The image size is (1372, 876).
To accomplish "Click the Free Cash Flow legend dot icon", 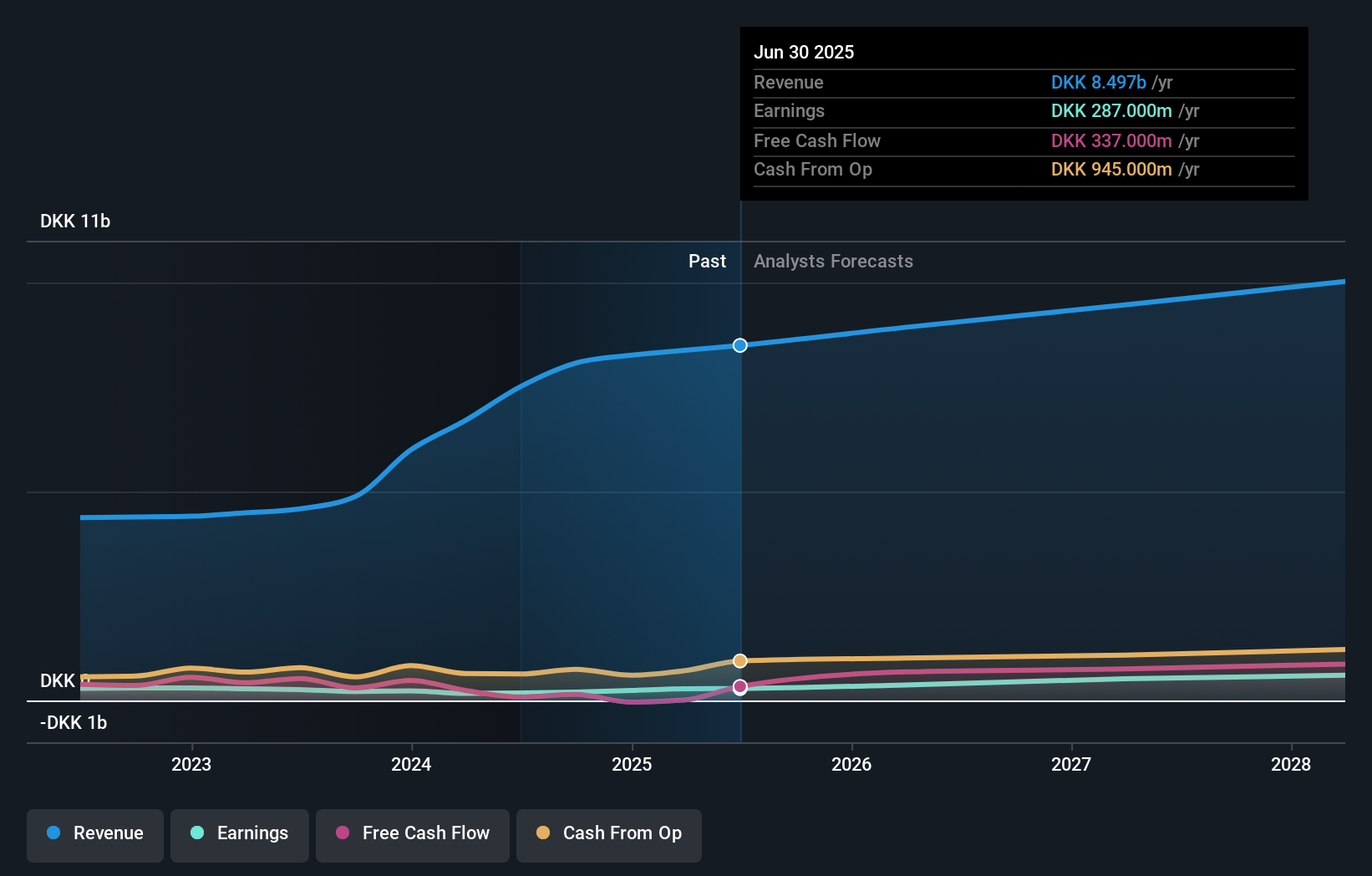I will tap(344, 833).
